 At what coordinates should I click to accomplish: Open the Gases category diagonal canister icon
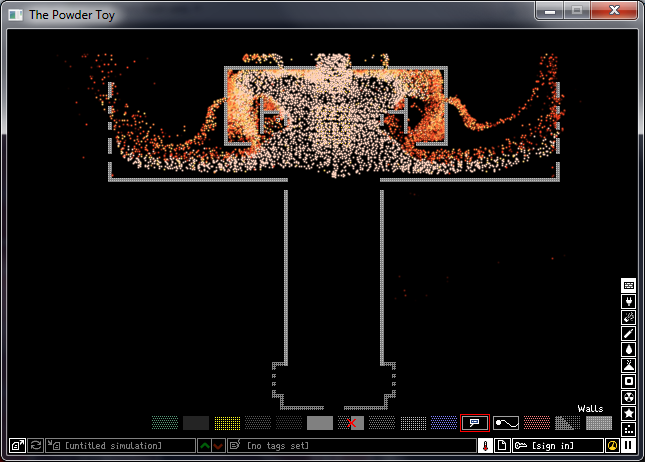(628, 333)
